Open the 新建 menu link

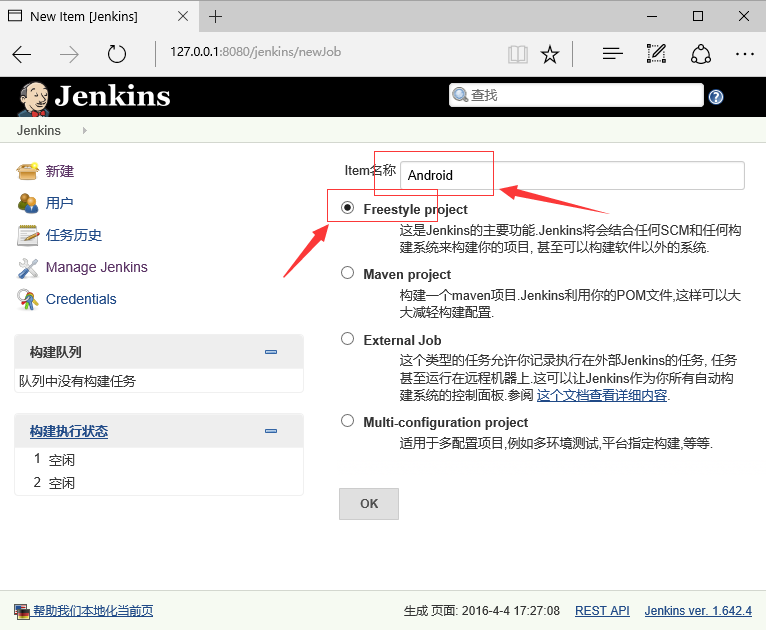(x=60, y=171)
